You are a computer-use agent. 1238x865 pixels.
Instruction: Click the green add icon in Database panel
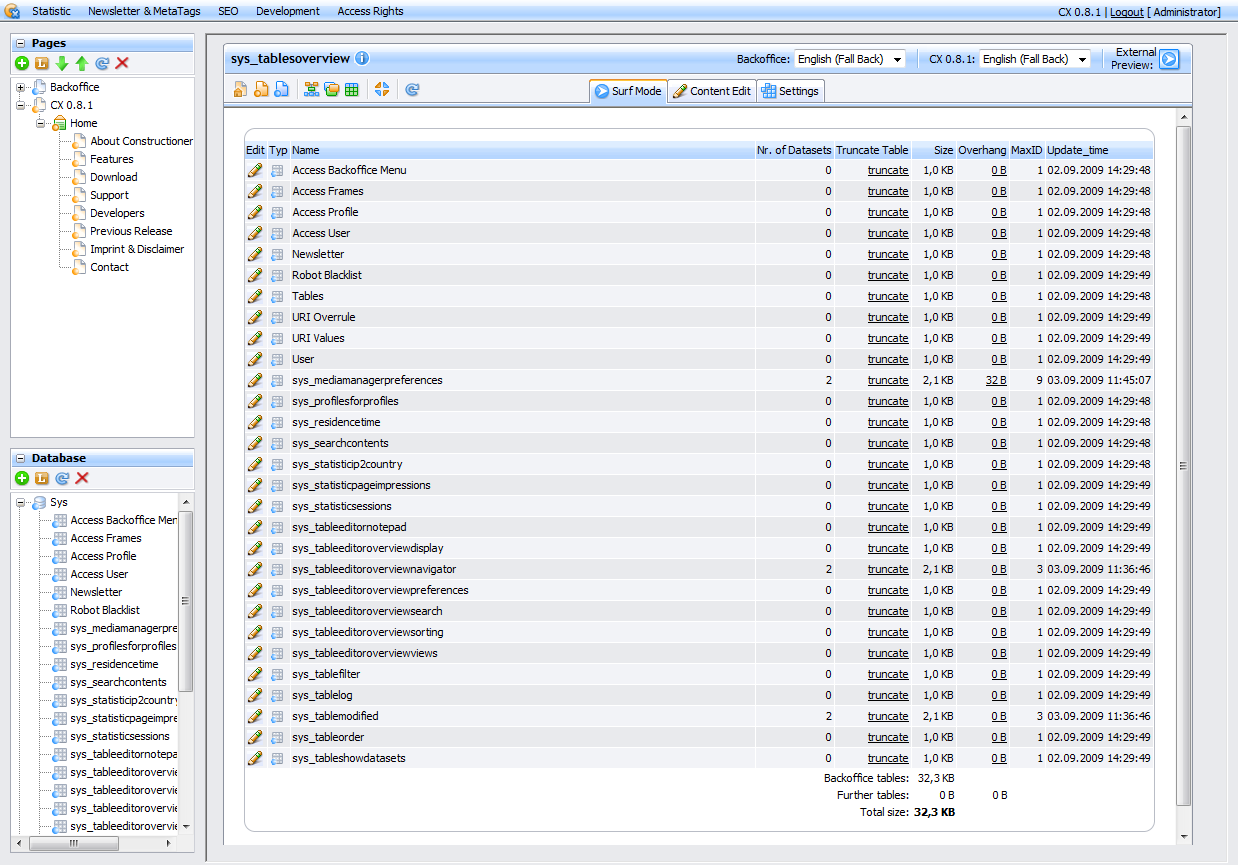[x=22, y=478]
